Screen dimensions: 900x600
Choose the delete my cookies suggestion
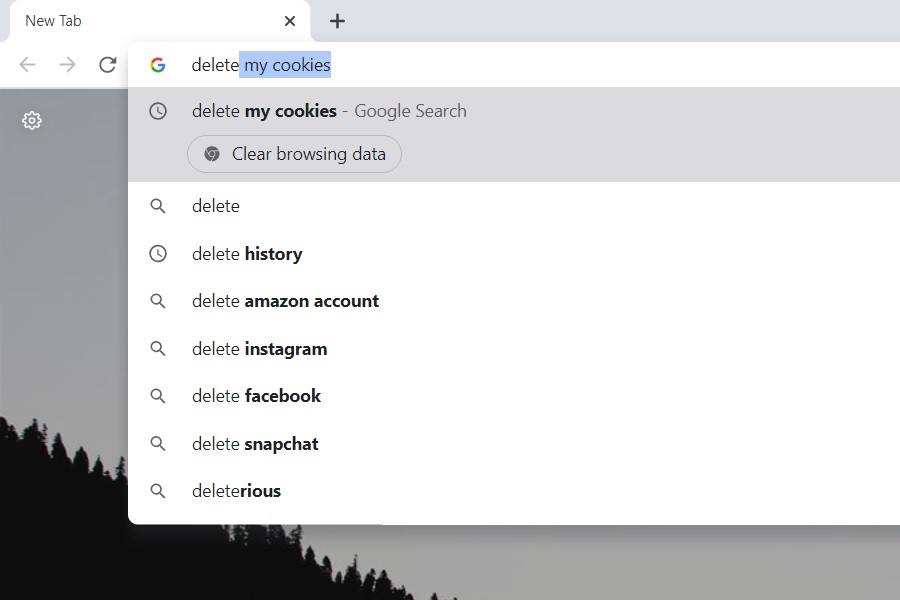click(329, 111)
